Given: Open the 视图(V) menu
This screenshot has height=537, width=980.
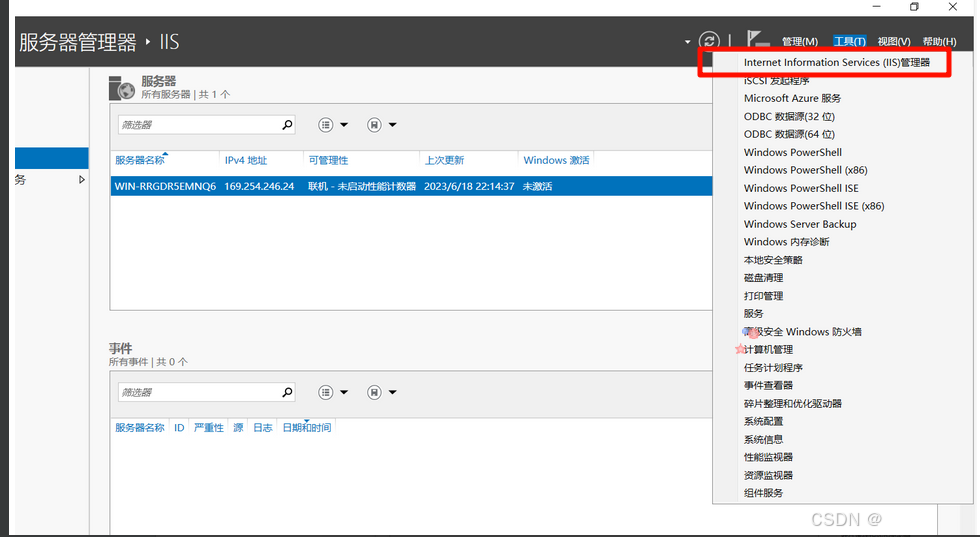Looking at the screenshot, I should [x=894, y=41].
